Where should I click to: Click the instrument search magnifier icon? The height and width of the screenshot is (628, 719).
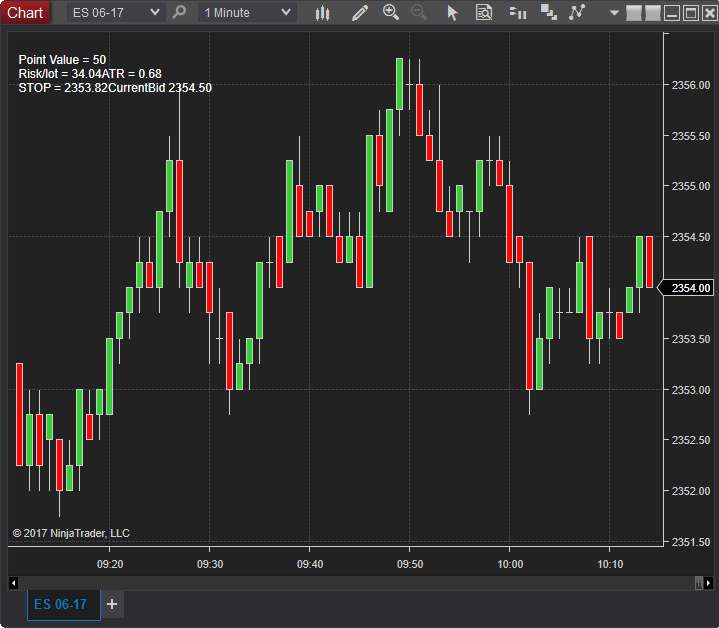coord(179,12)
